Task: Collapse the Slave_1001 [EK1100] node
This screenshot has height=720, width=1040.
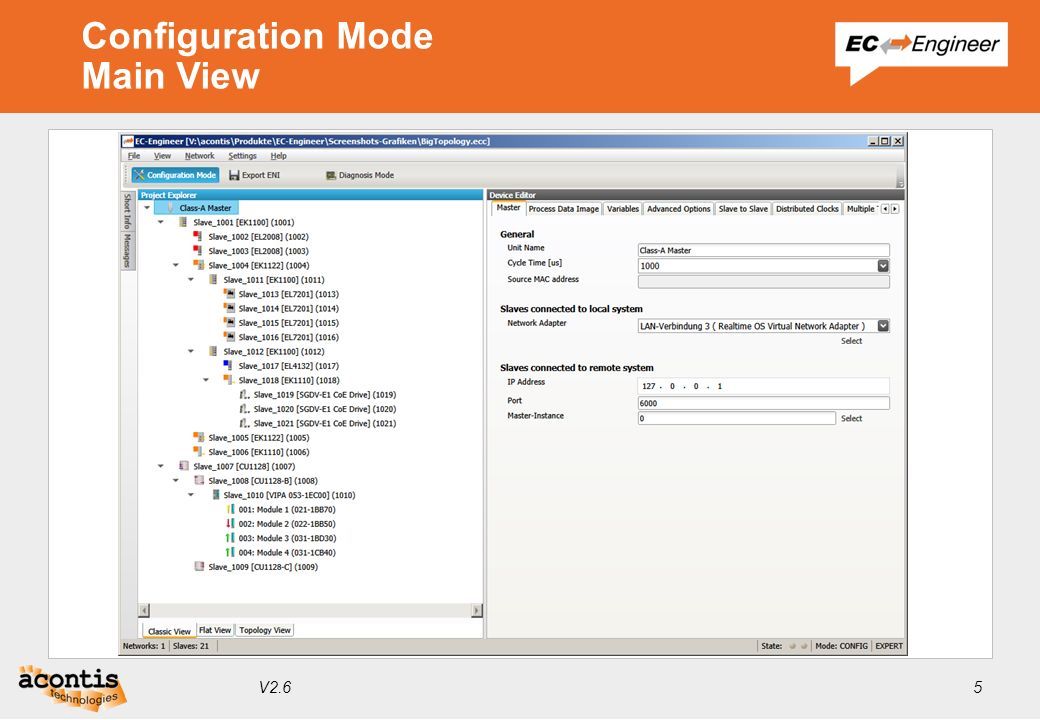Action: point(161,223)
